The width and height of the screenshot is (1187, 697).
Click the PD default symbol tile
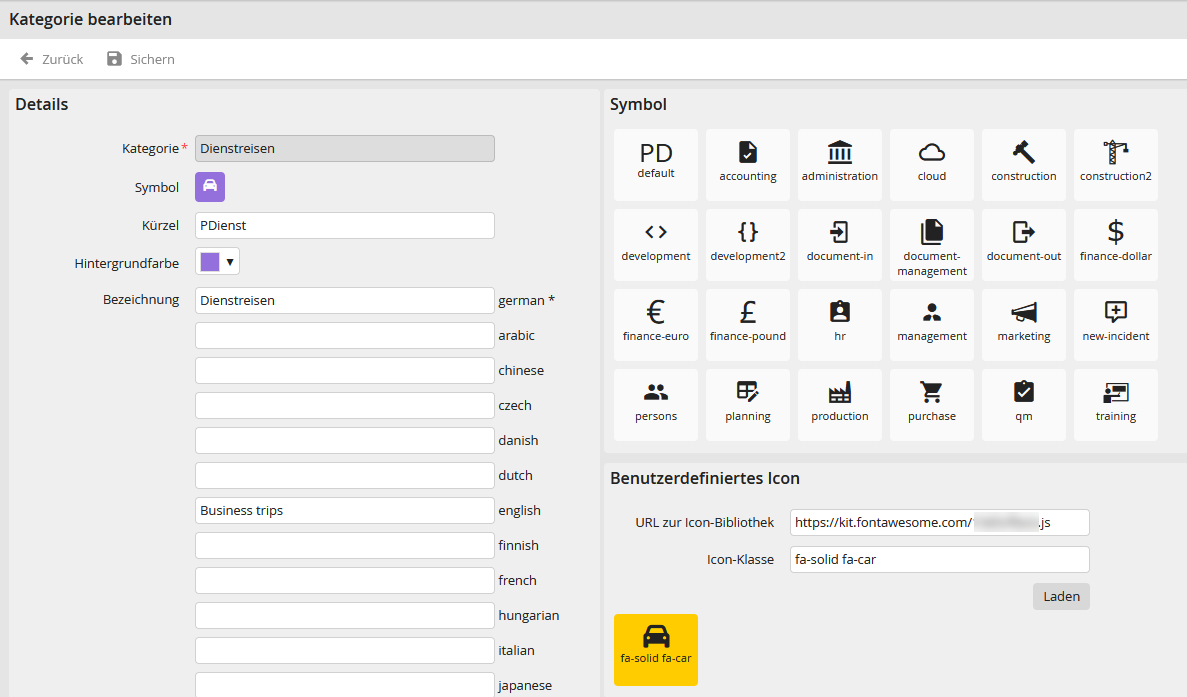[656, 164]
